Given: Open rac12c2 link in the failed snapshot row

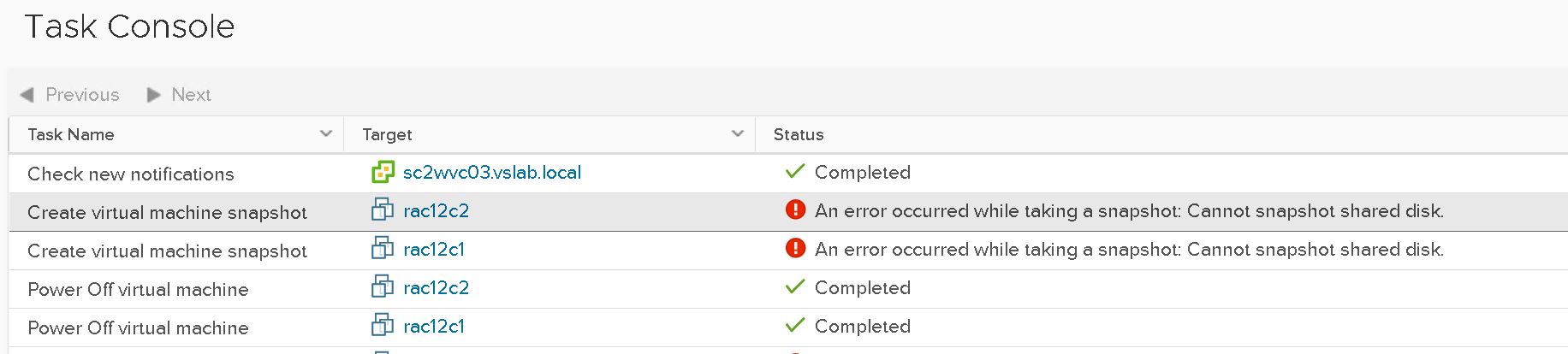Looking at the screenshot, I should point(437,210).
